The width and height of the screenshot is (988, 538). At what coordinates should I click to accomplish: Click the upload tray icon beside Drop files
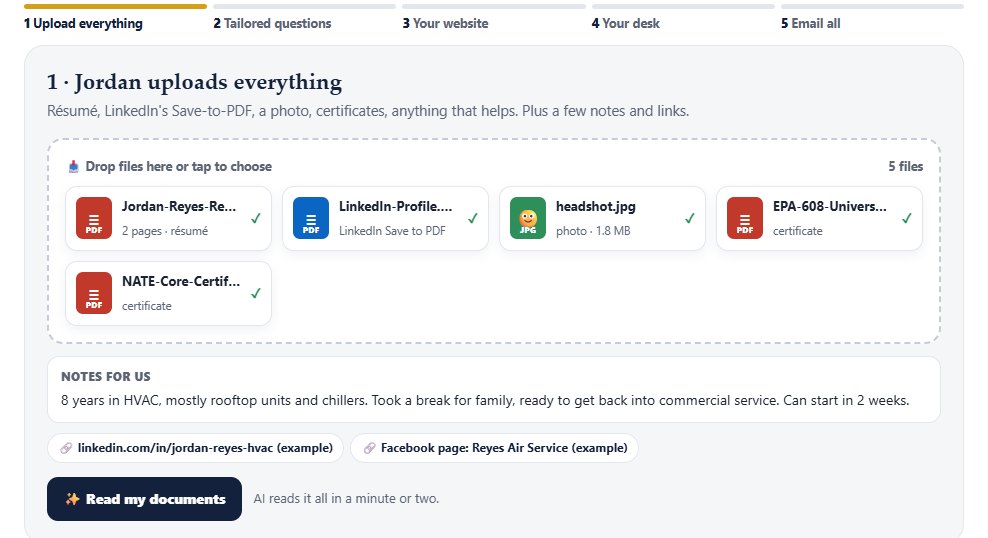pyautogui.click(x=74, y=166)
